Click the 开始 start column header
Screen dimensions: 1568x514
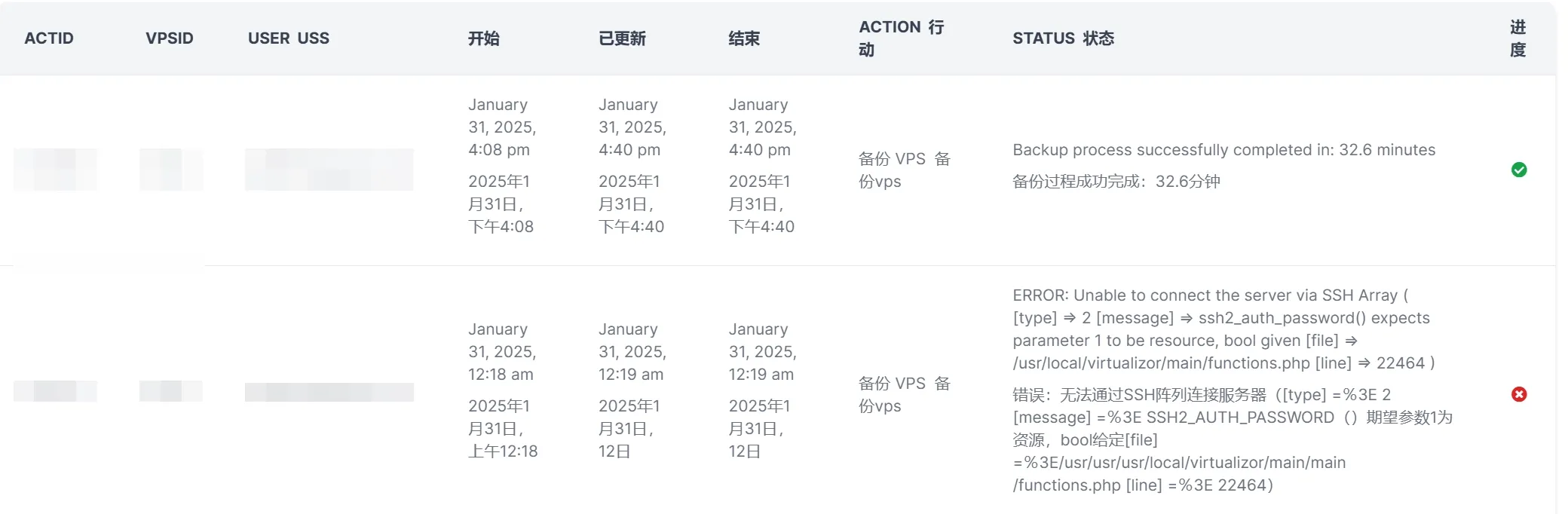coord(484,38)
